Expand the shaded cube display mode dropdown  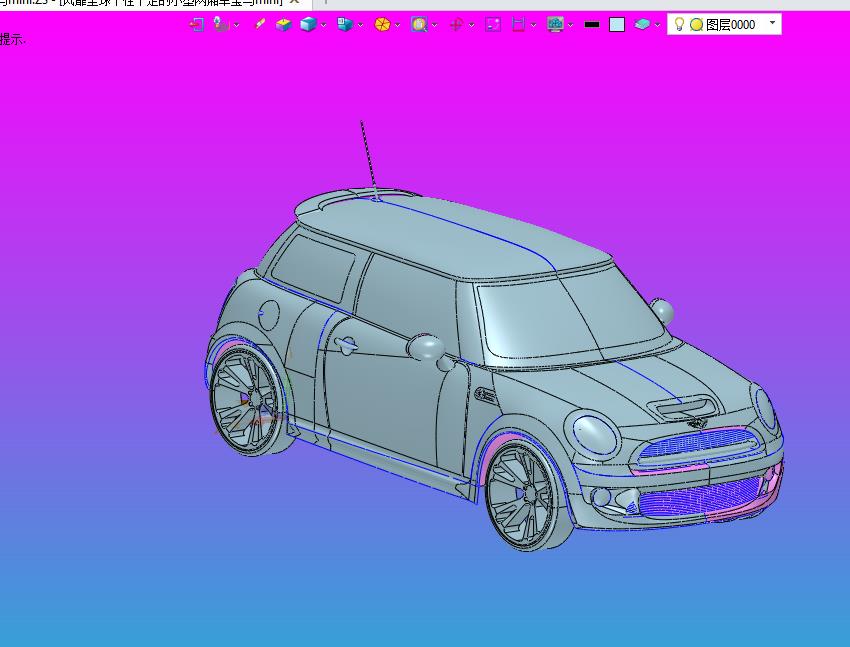click(324, 25)
